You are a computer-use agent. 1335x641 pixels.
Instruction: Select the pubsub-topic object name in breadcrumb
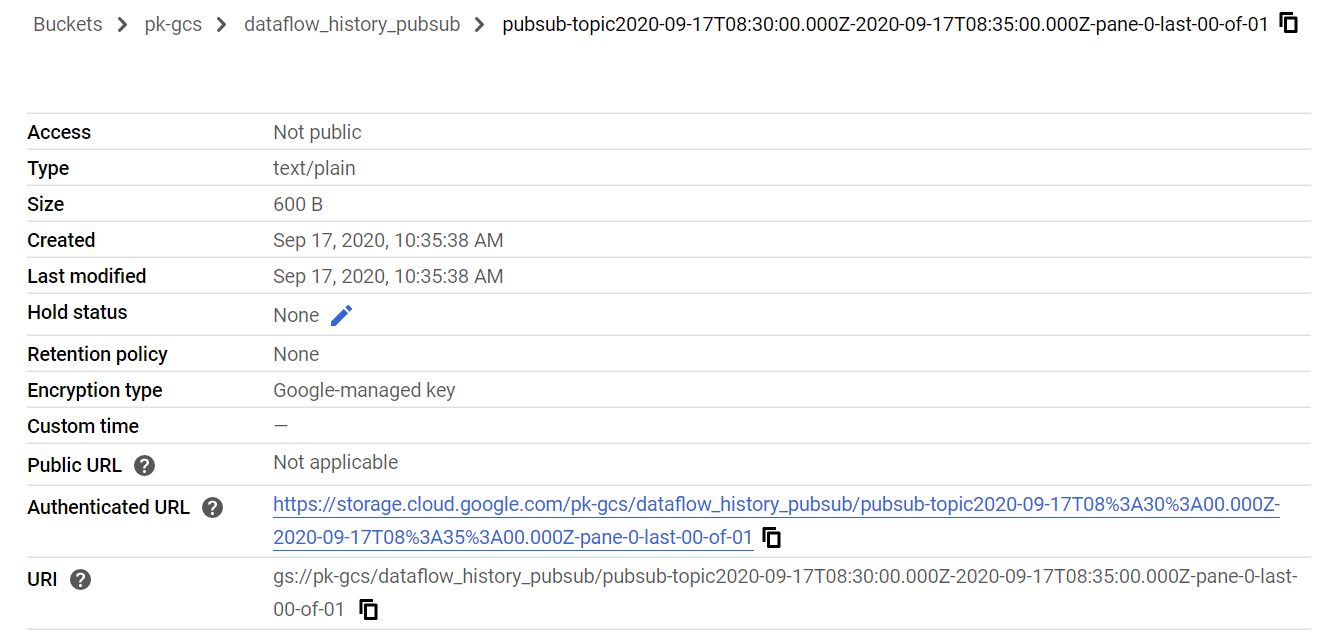point(885,24)
